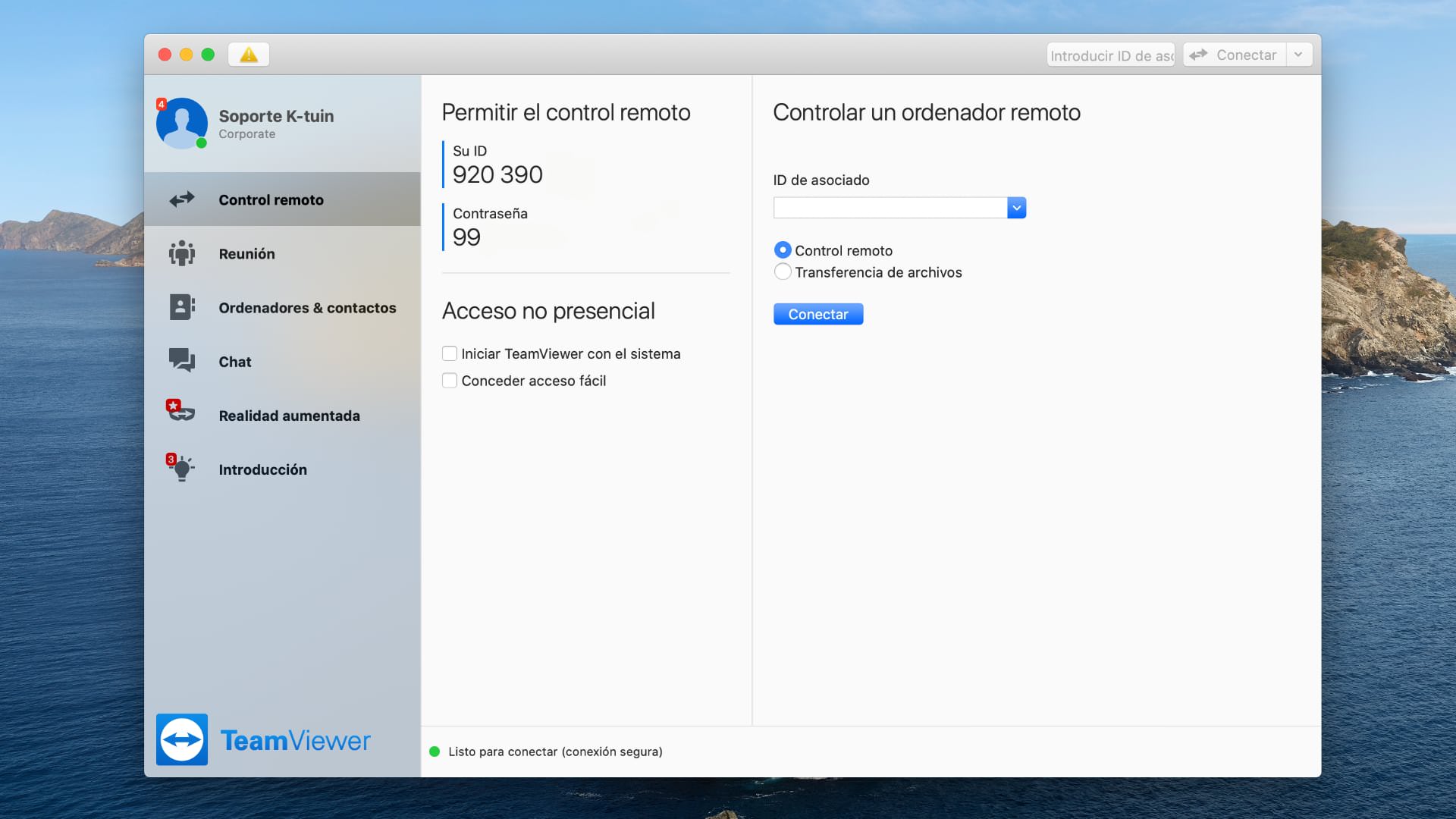Click the Introducción lightbulb icon
The width and height of the screenshot is (1456, 819).
(x=182, y=469)
